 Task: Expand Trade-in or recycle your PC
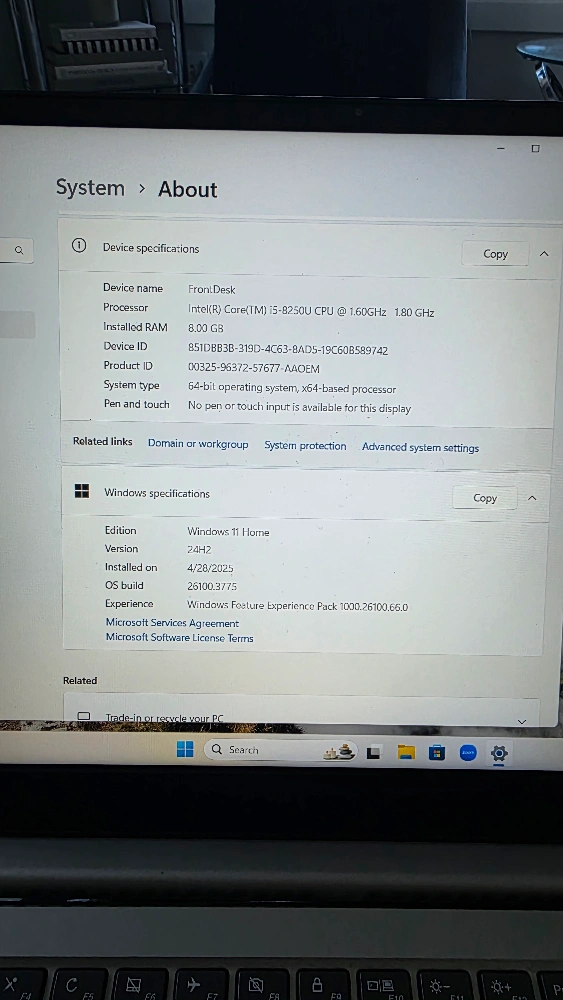pyautogui.click(x=522, y=721)
